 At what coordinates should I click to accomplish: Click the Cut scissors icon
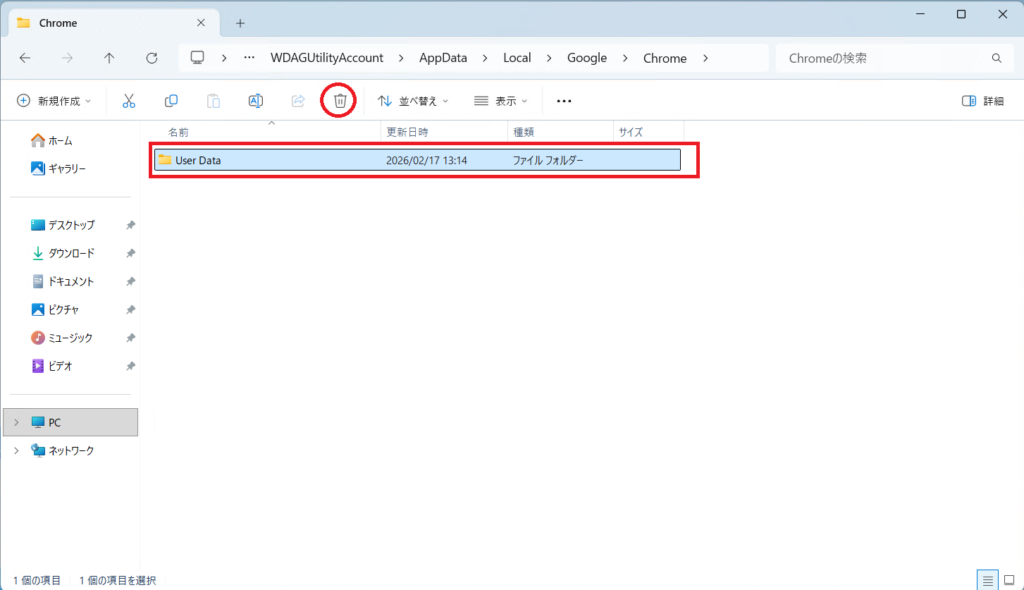[x=129, y=101]
